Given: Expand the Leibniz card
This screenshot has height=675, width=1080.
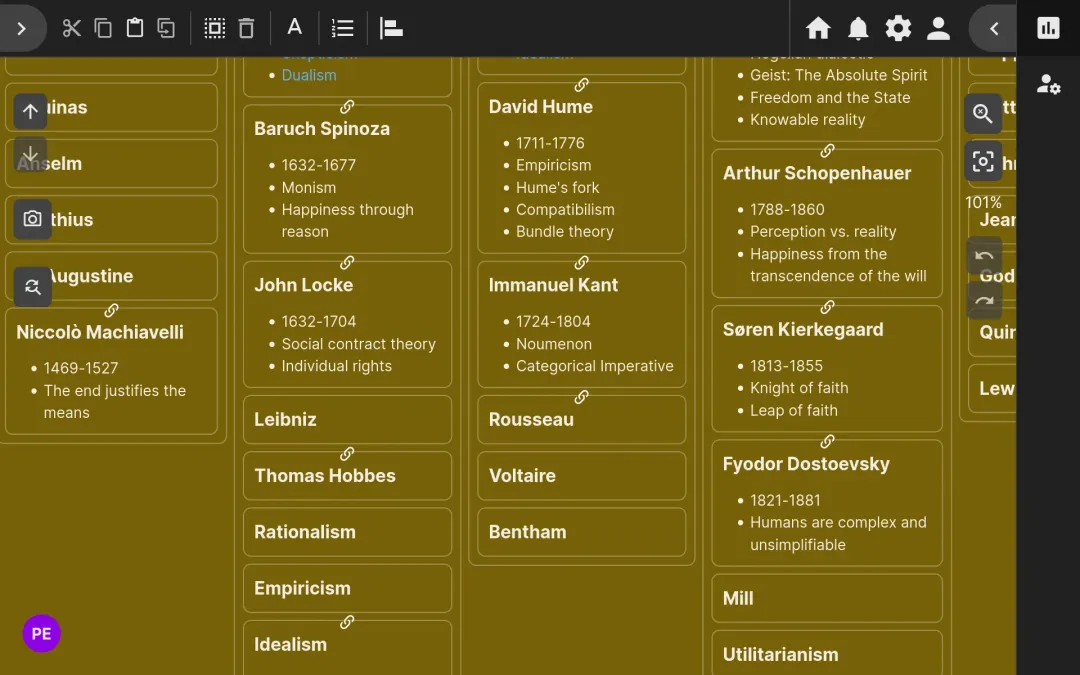Looking at the screenshot, I should coord(347,420).
